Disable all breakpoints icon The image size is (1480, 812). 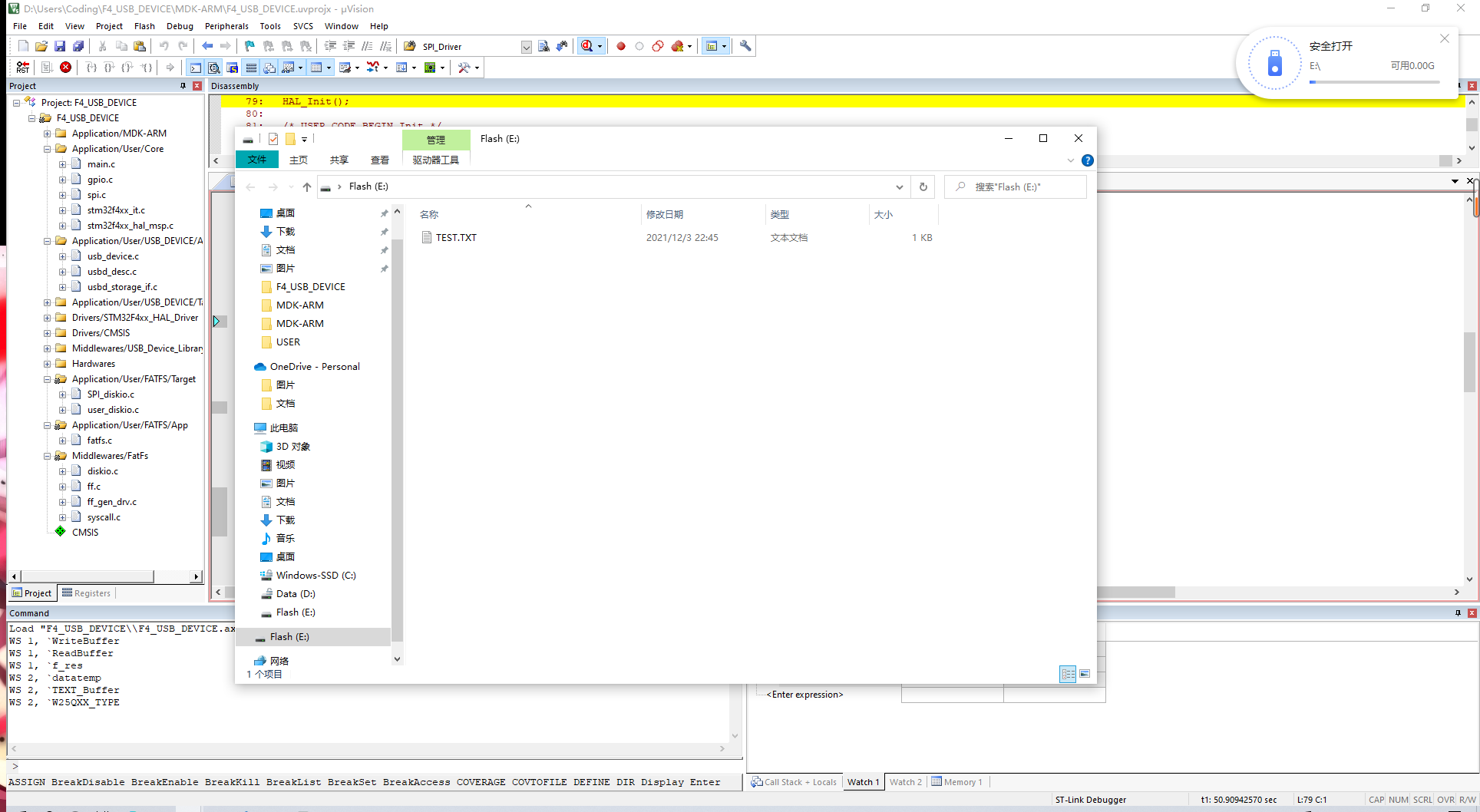(658, 46)
